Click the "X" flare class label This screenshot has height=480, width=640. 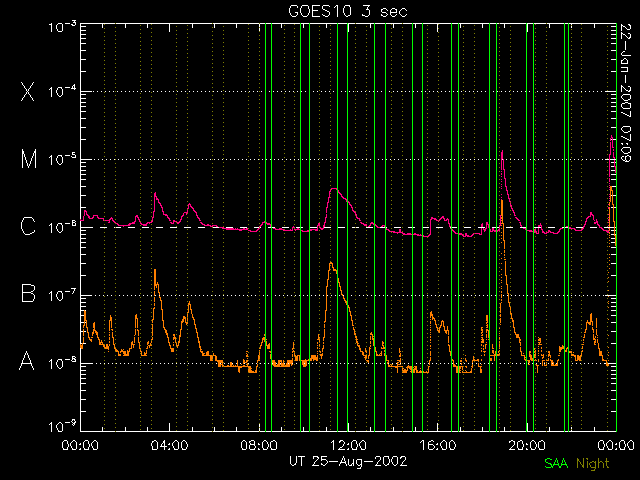click(27, 91)
